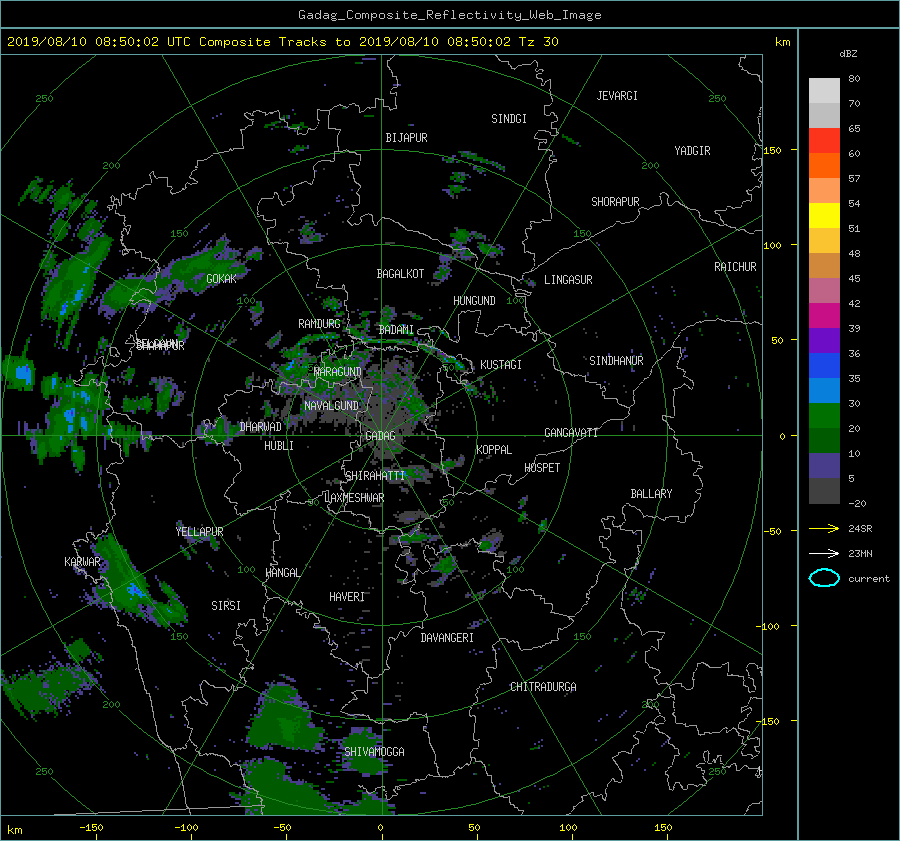Click the SIRSI city label

point(226,606)
